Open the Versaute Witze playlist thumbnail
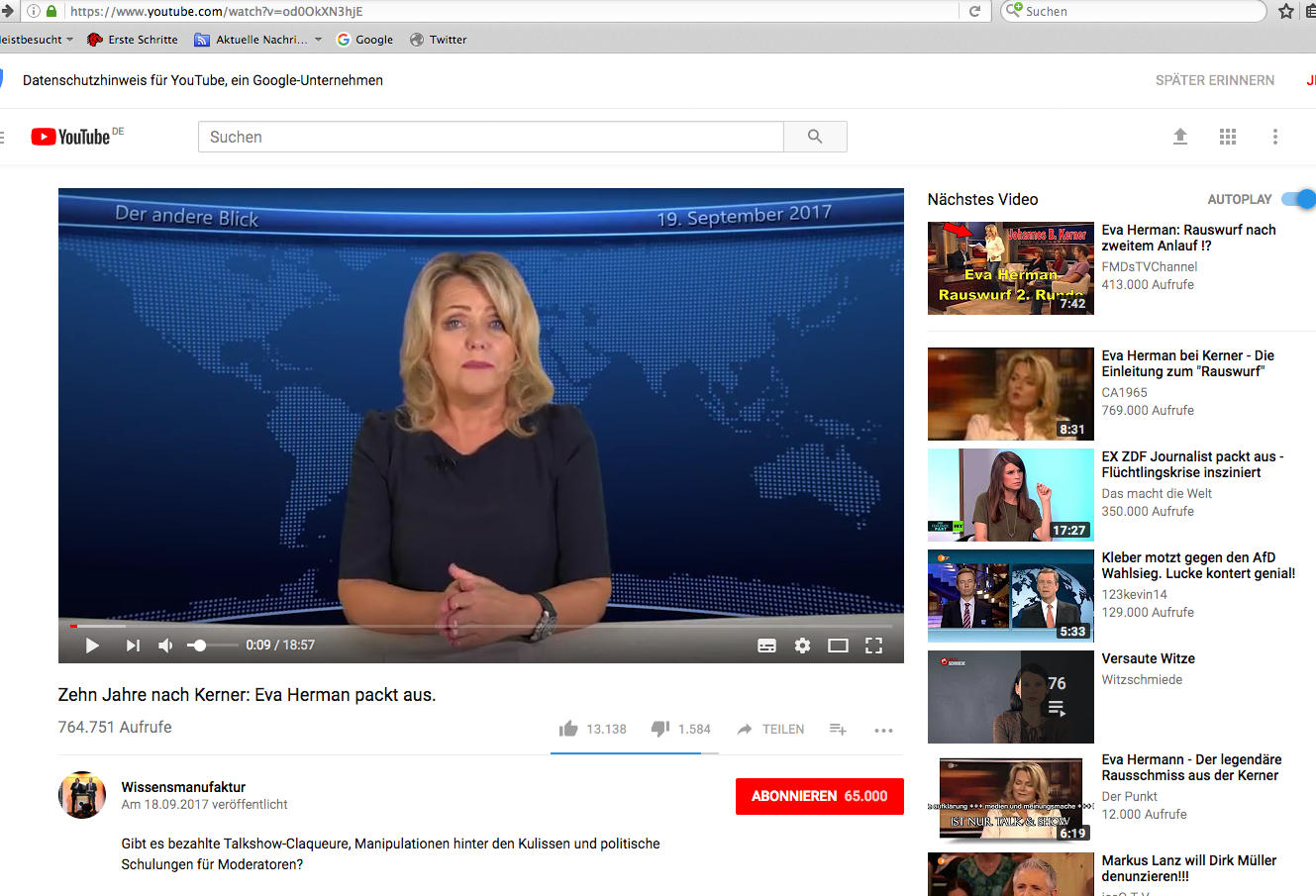The height and width of the screenshot is (896, 1316). click(x=1011, y=697)
